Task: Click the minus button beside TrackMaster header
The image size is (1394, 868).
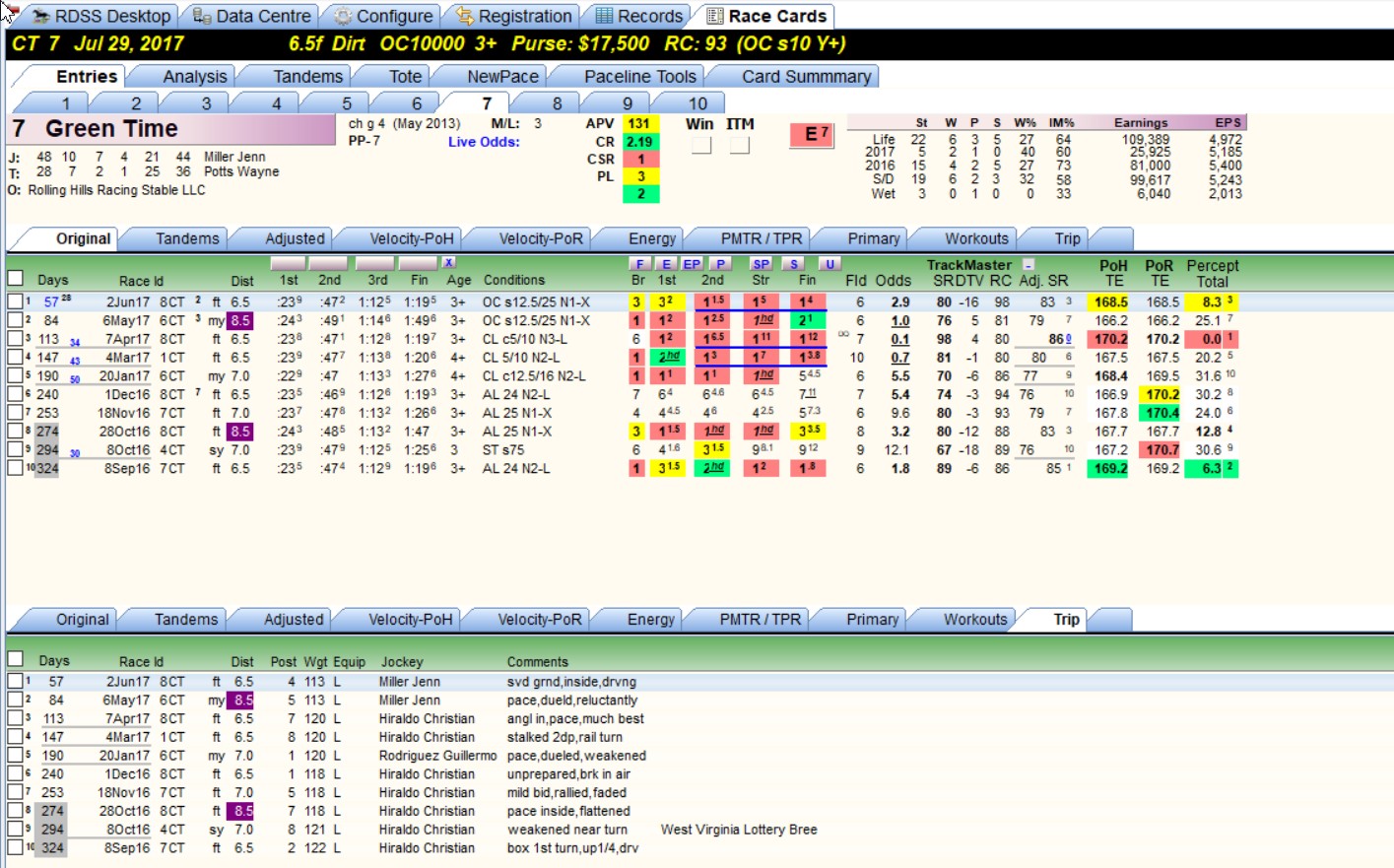Action: click(x=1029, y=264)
